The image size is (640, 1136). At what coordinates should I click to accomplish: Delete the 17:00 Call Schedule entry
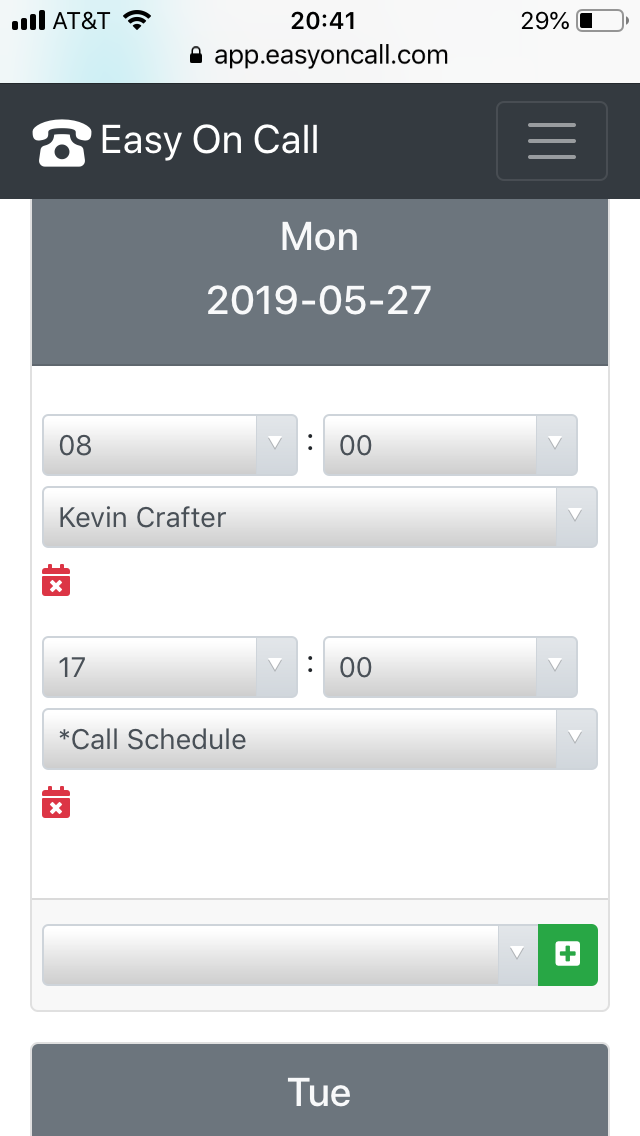click(56, 803)
